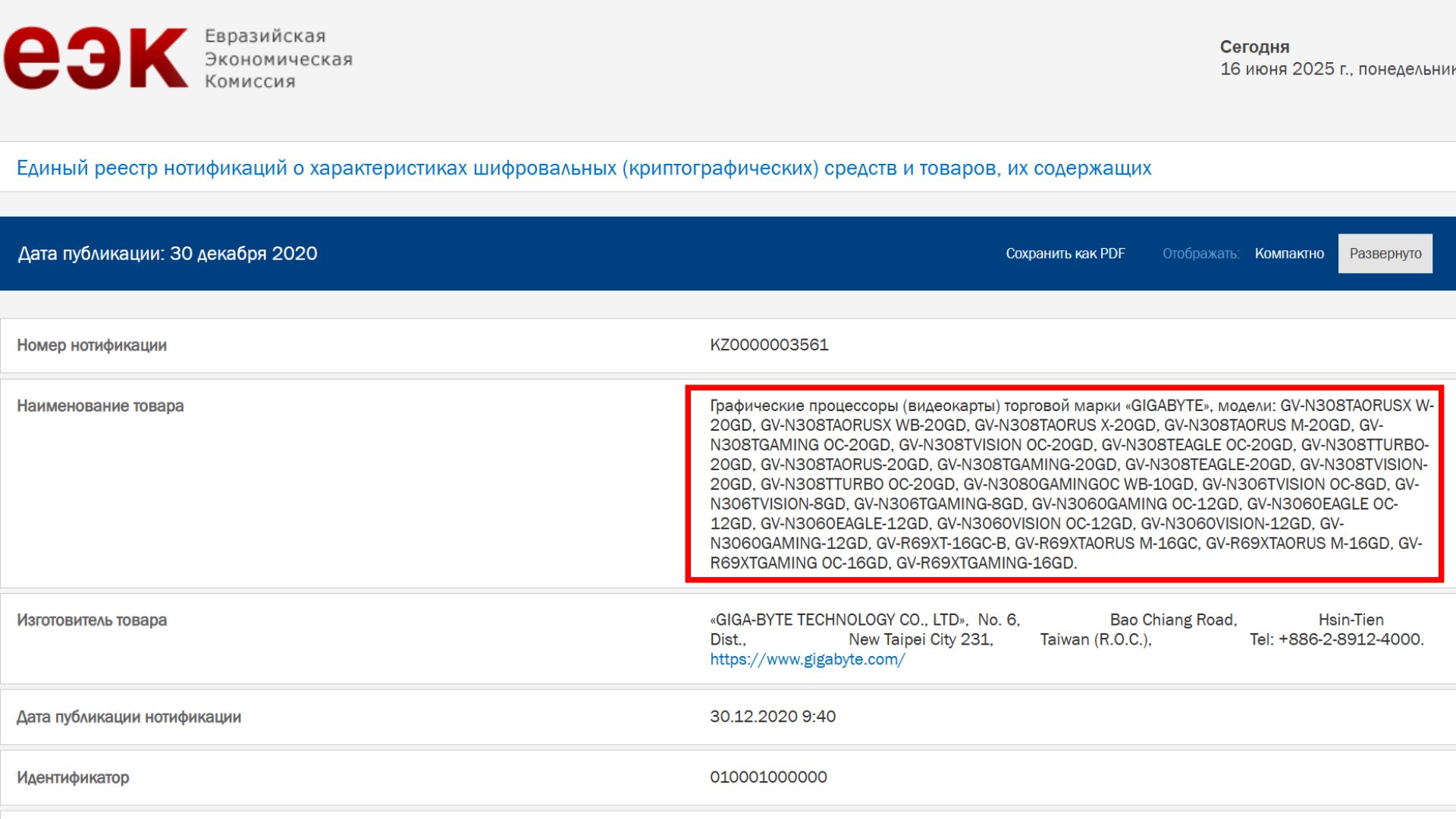
Task: Open the Единый реестр нотификаций heading link
Action: tap(584, 168)
